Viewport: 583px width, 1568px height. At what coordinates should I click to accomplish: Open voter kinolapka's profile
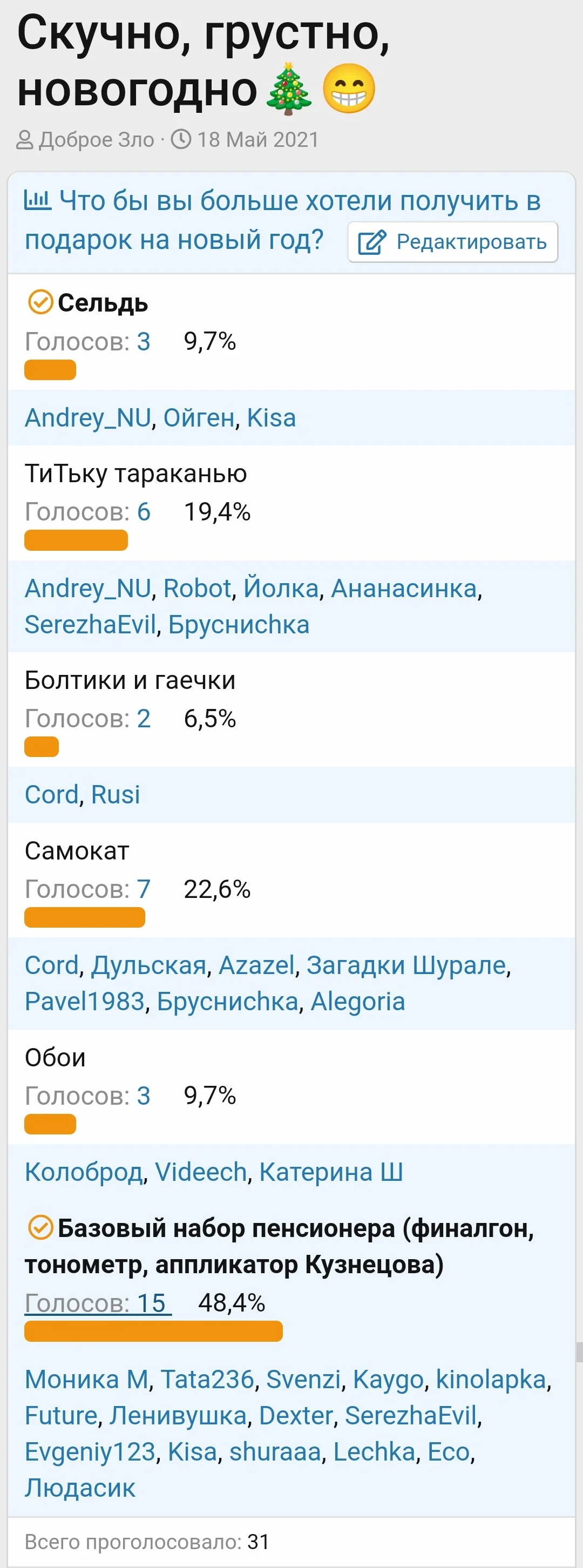click(491, 1380)
